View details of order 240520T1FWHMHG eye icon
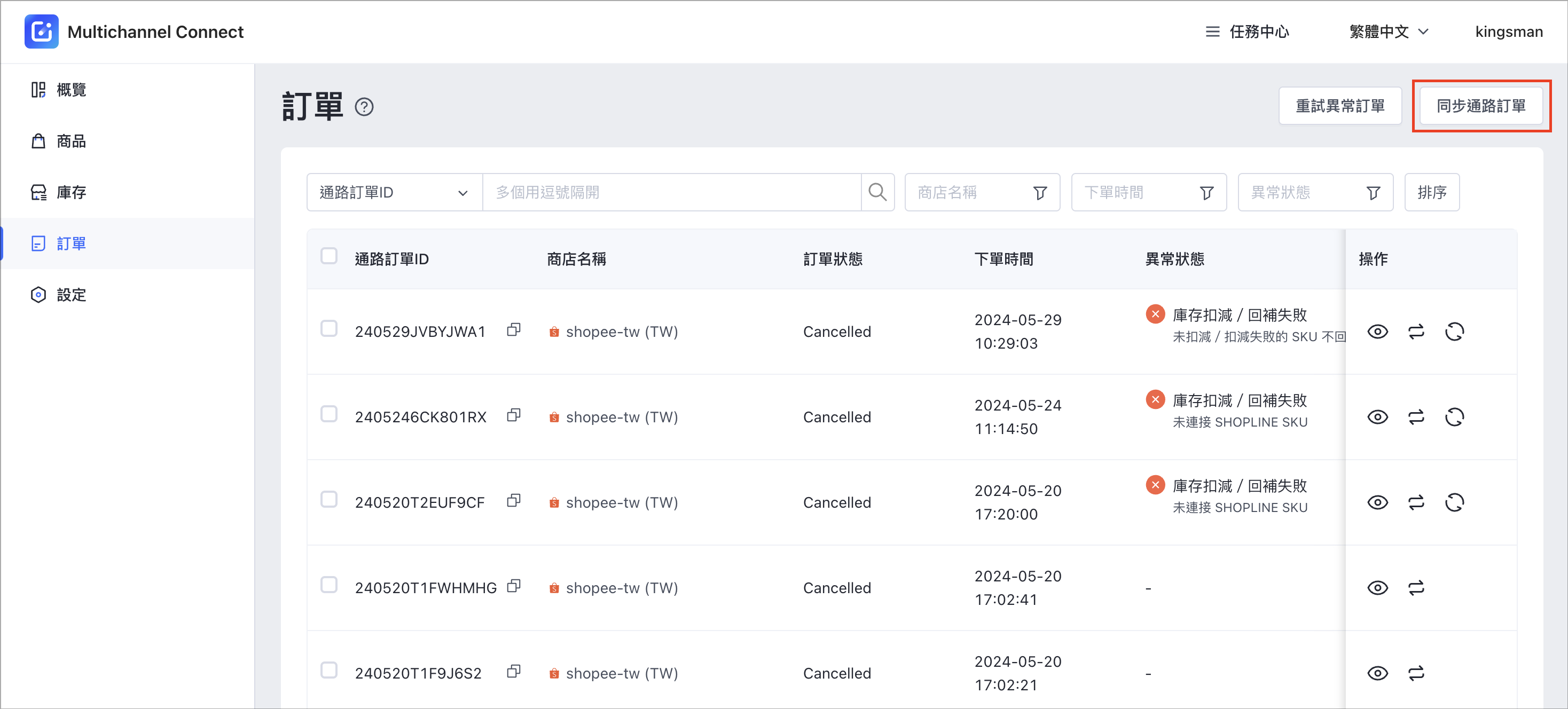This screenshot has height=709, width=1568. pos(1377,588)
